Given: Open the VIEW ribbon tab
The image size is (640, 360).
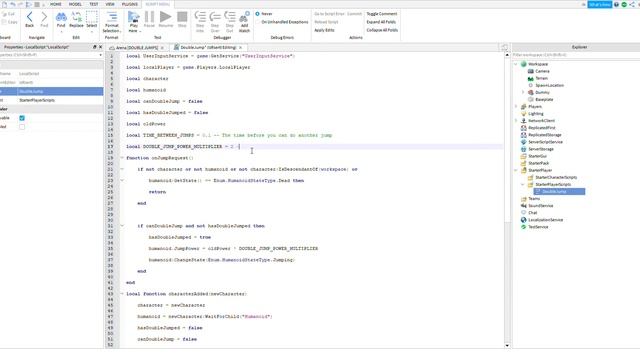Looking at the screenshot, I should tap(110, 4).
